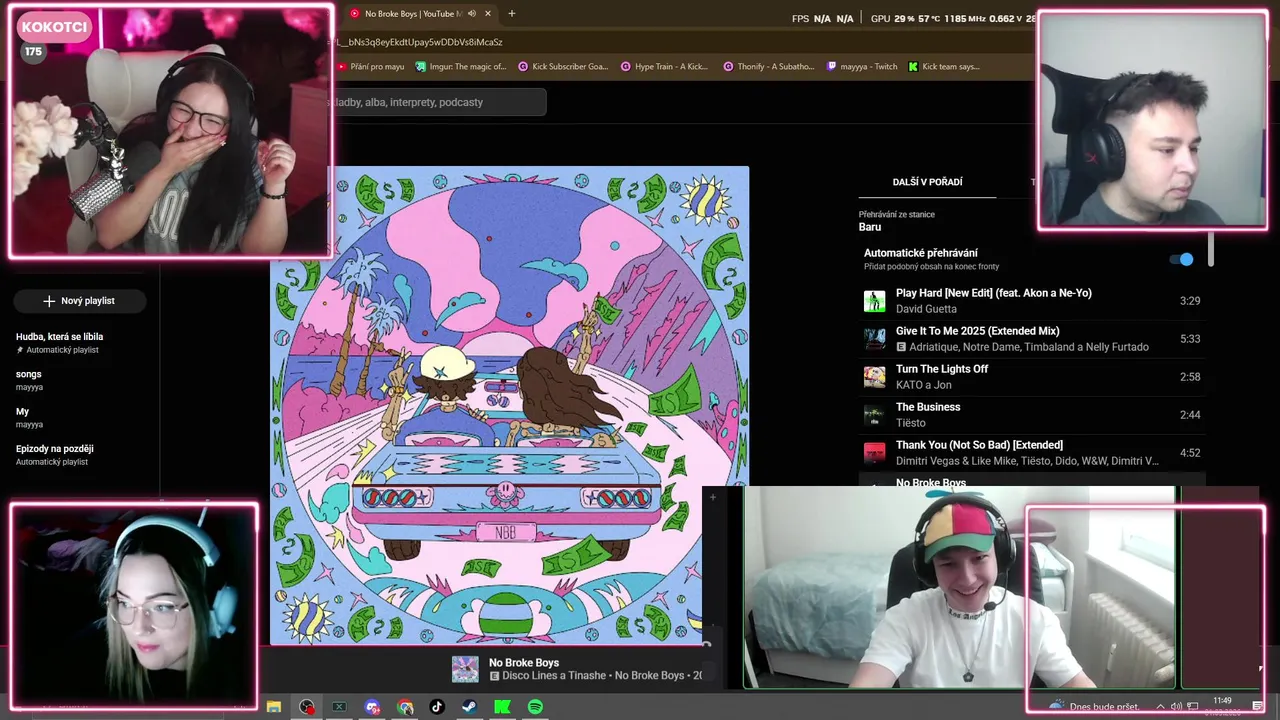1280x720 pixels.
Task: Click the 2:58 duration of Turn The Lights Off
Action: pyautogui.click(x=1189, y=377)
